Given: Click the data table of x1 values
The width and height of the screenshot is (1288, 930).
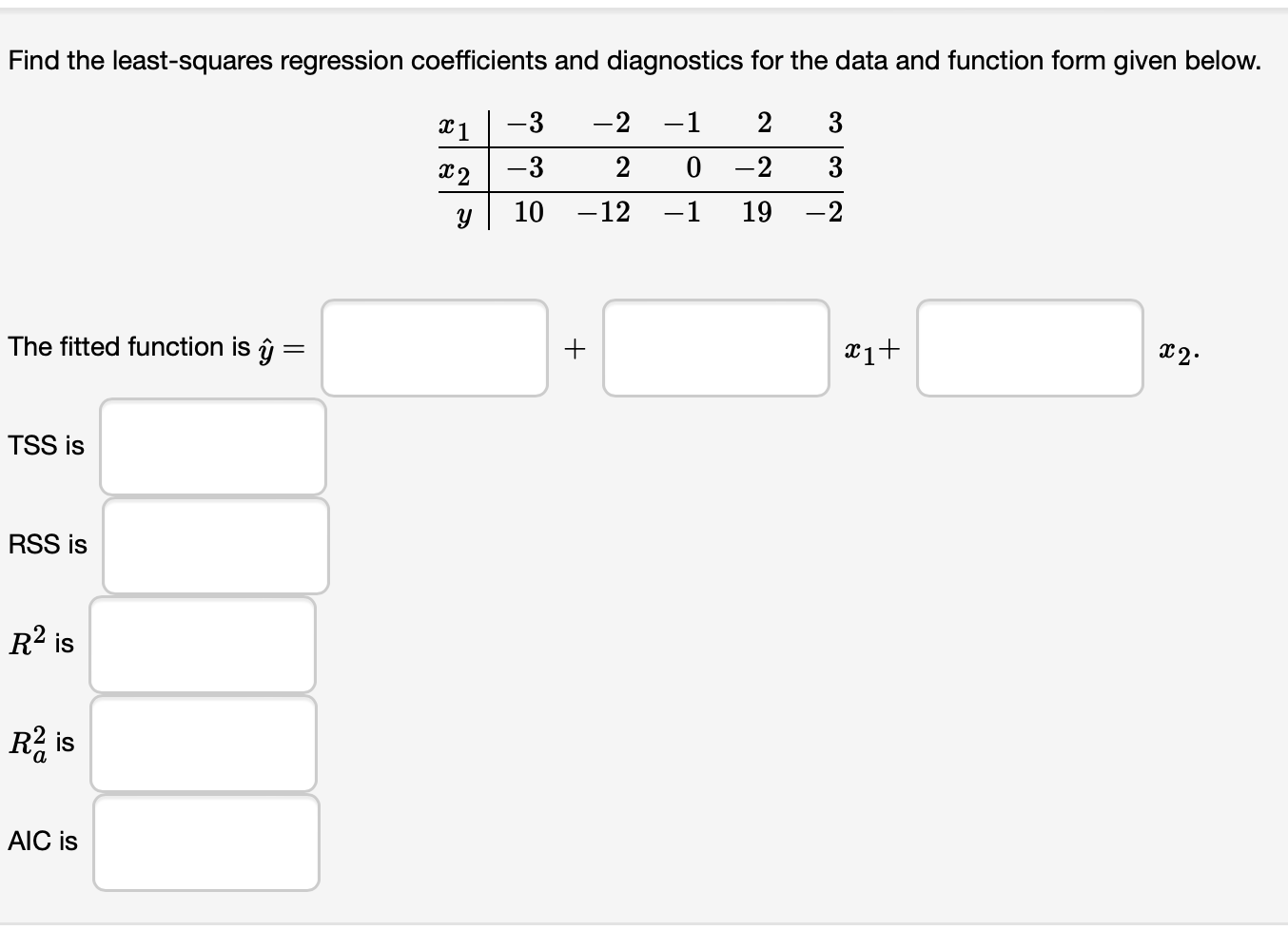Looking at the screenshot, I should (x=666, y=125).
